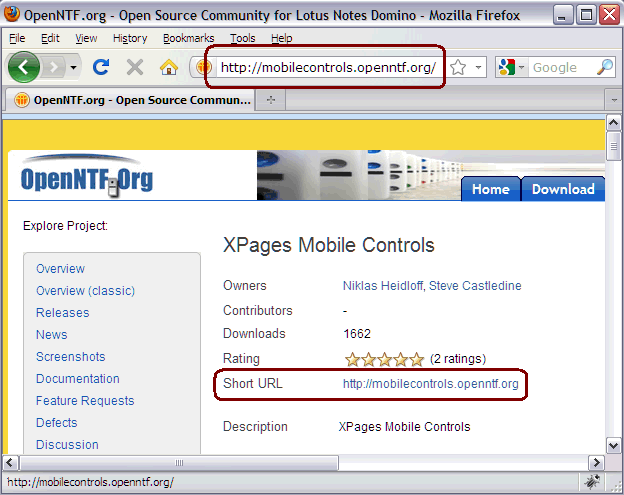The height and width of the screenshot is (495, 624).
Task: Open the Documentation link
Action: tap(78, 378)
